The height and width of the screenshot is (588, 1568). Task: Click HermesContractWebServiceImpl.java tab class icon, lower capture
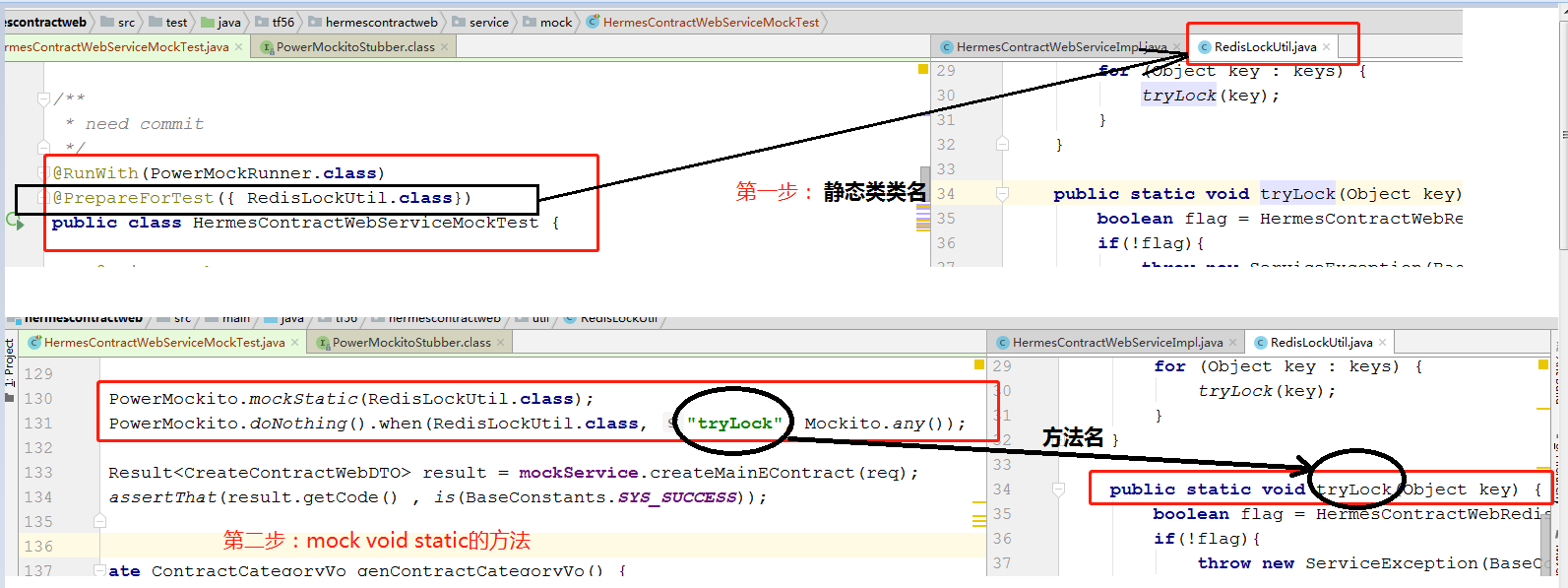pyautogui.click(x=1003, y=342)
